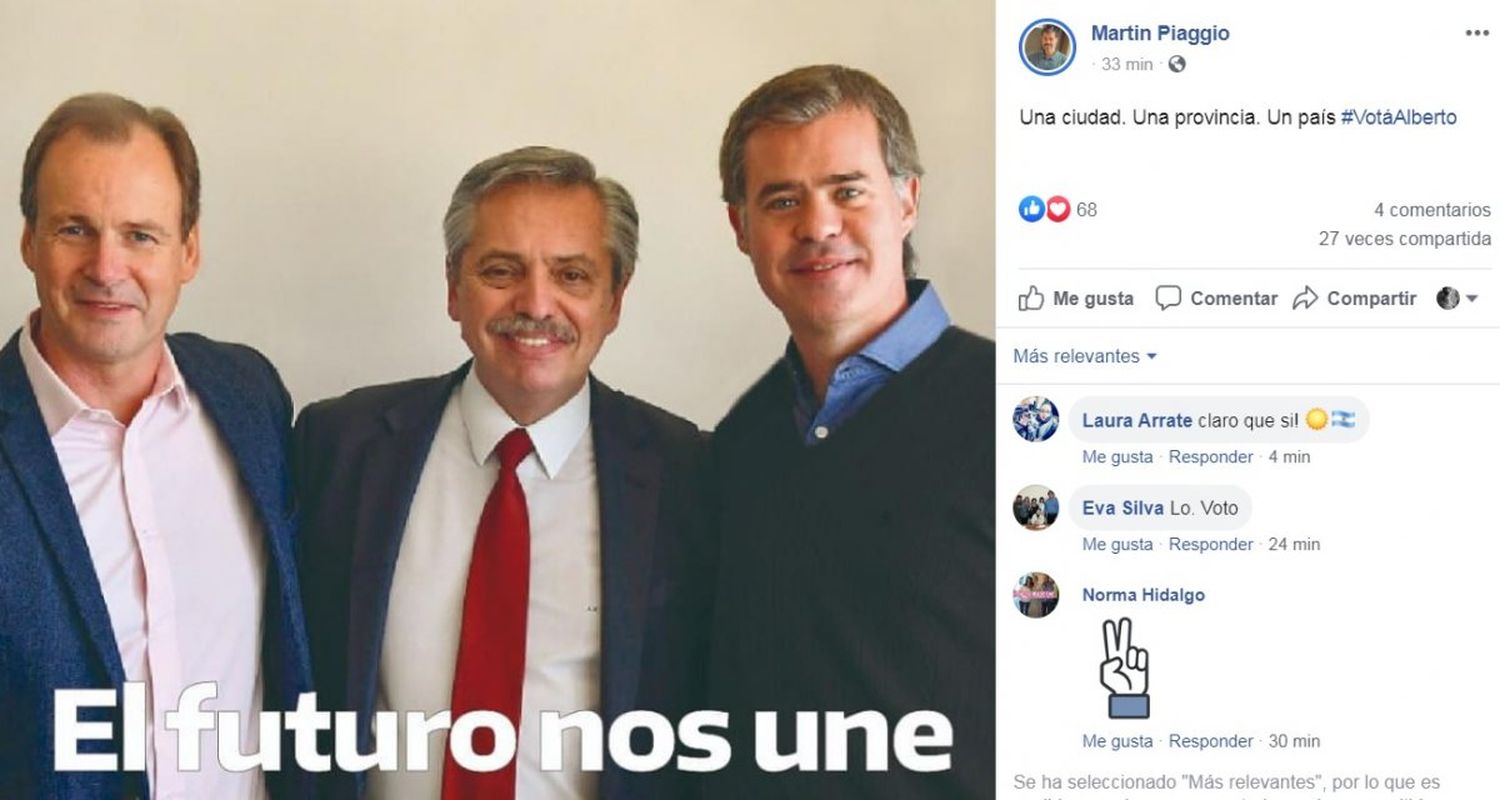Image resolution: width=1500 pixels, height=800 pixels.
Task: Open the 27 veces compartida link
Action: click(1404, 239)
